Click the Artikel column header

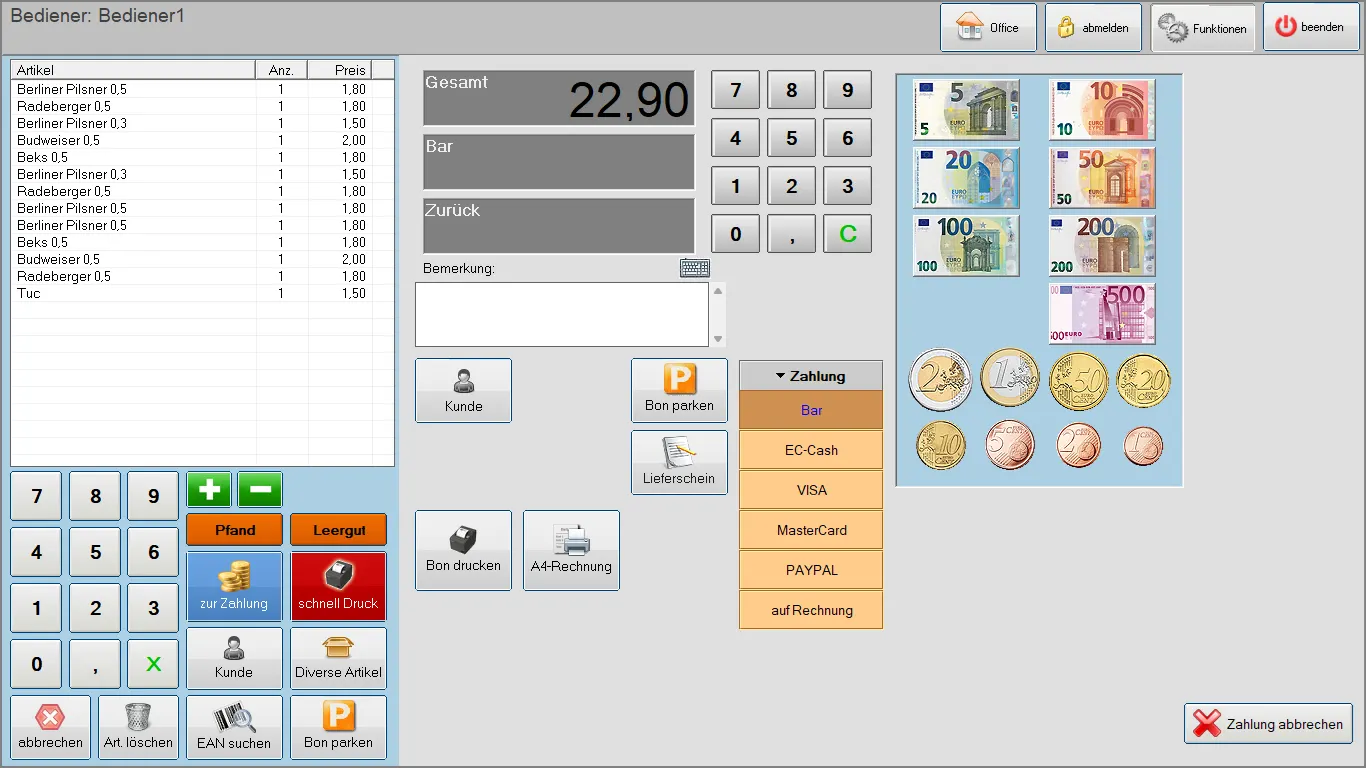pos(133,70)
